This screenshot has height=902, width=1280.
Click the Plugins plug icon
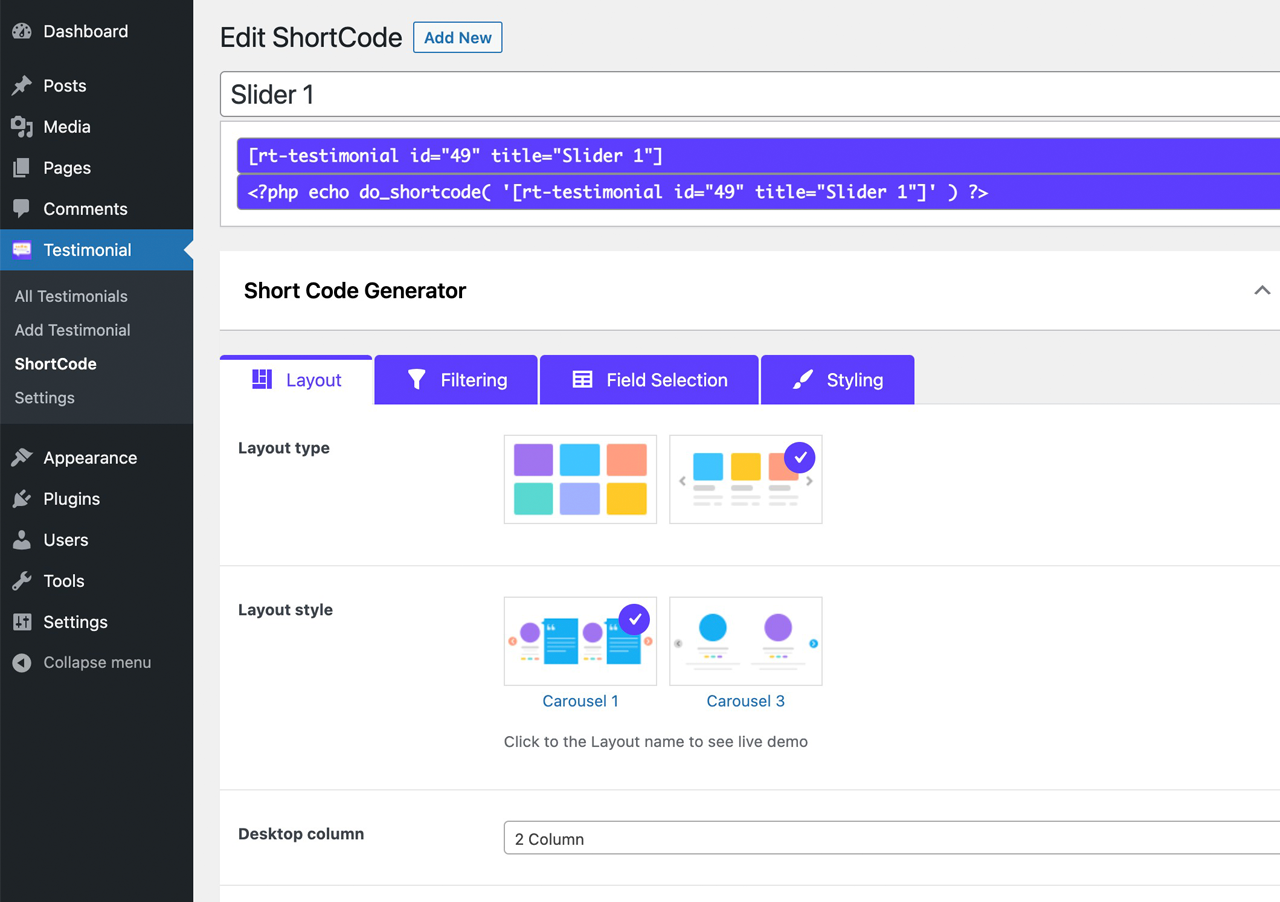click(x=22, y=499)
